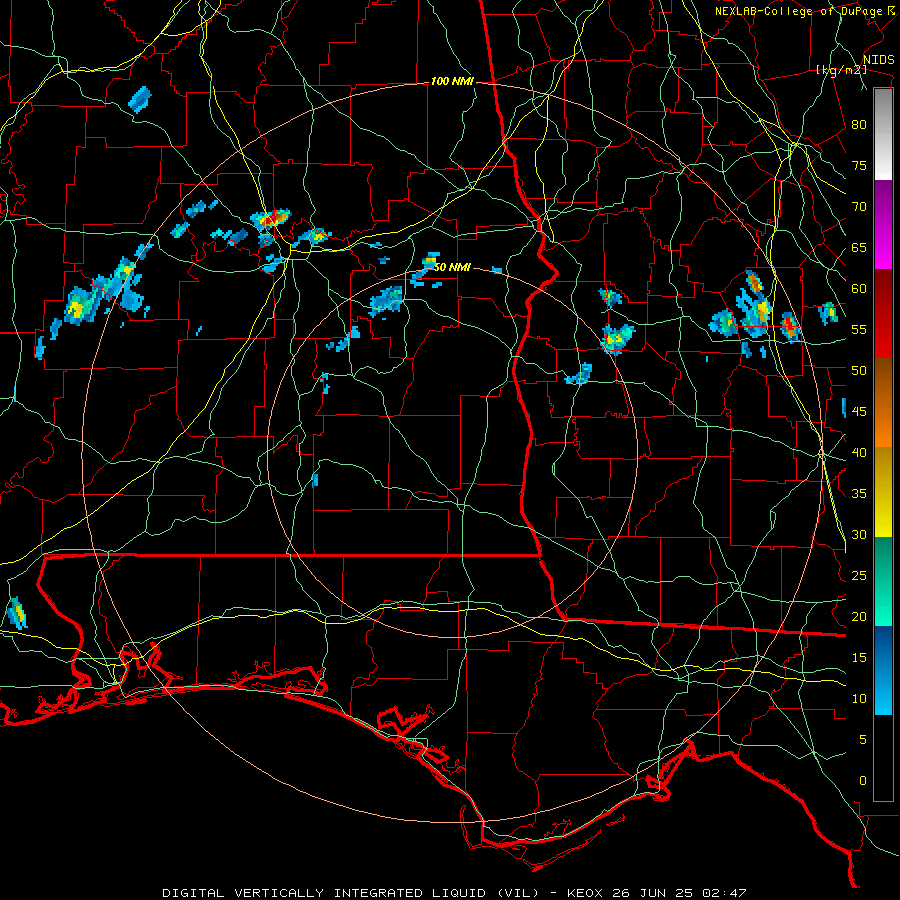Click the scale value 40
This screenshot has width=900, height=900.
(x=859, y=453)
